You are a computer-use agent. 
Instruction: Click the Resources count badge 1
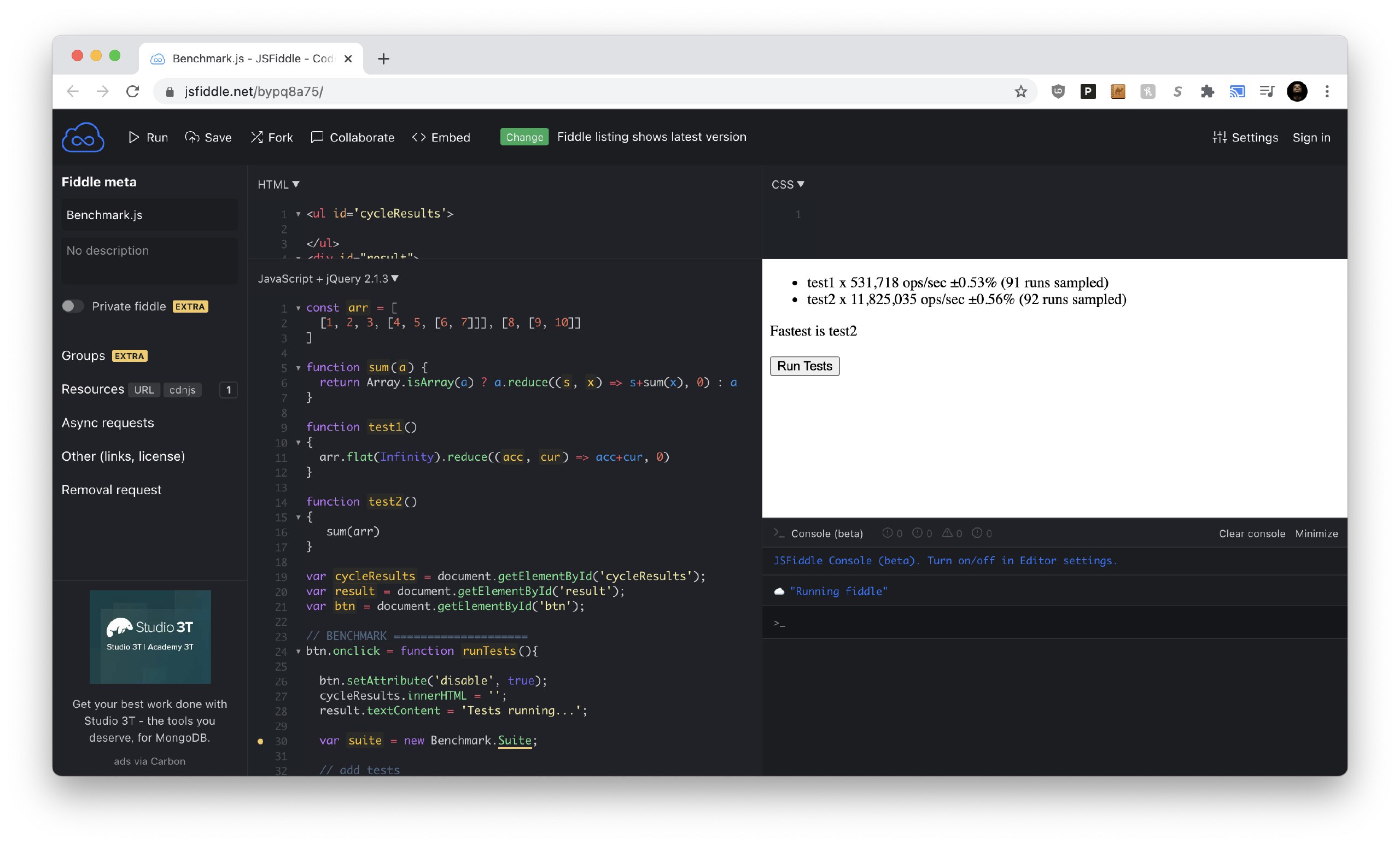pos(229,390)
